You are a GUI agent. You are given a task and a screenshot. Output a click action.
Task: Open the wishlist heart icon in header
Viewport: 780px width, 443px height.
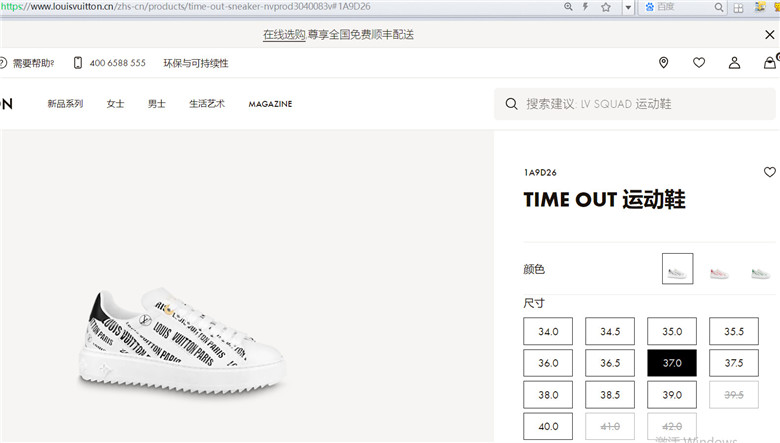pos(699,63)
